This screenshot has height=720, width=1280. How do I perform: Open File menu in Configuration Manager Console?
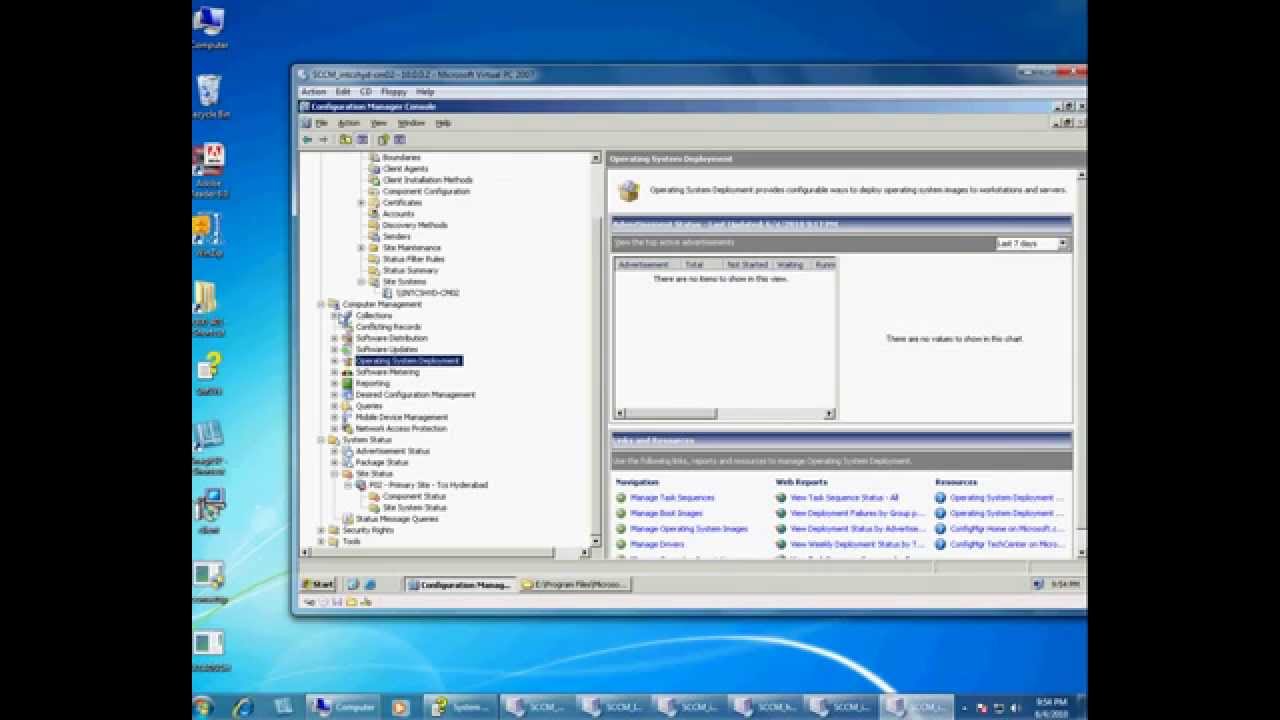point(321,123)
